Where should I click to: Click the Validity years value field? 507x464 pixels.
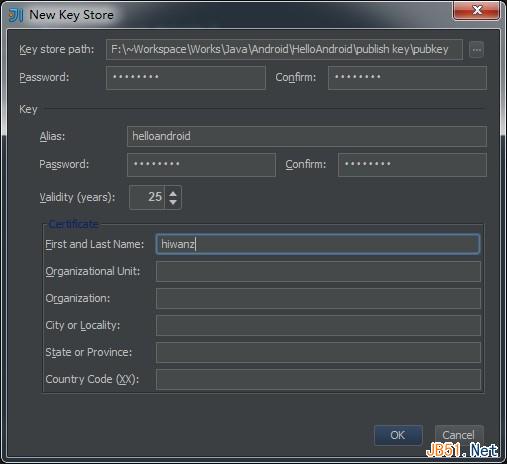pyautogui.click(x=147, y=197)
